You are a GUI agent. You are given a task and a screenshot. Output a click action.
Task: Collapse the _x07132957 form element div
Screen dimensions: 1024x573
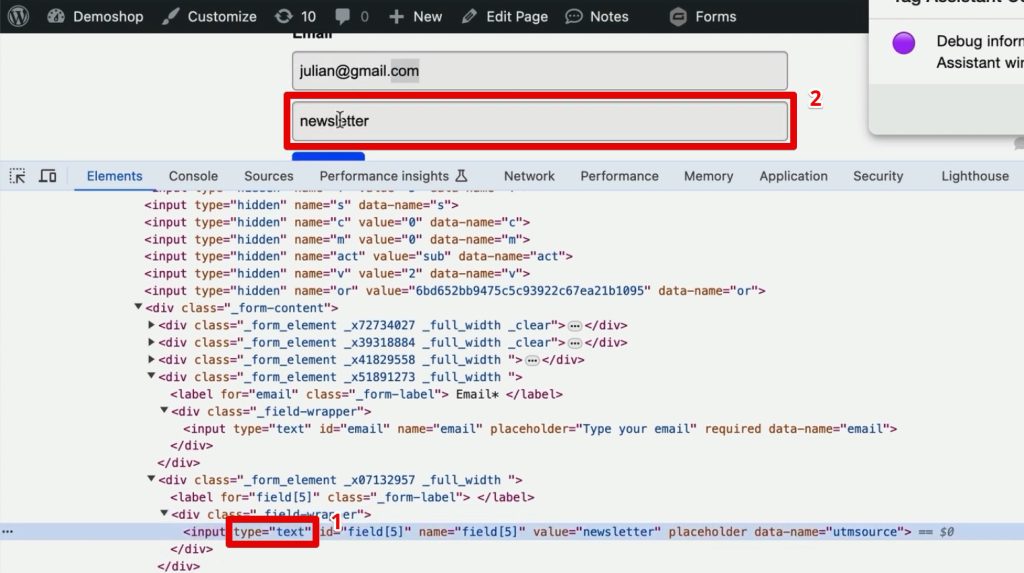click(151, 479)
